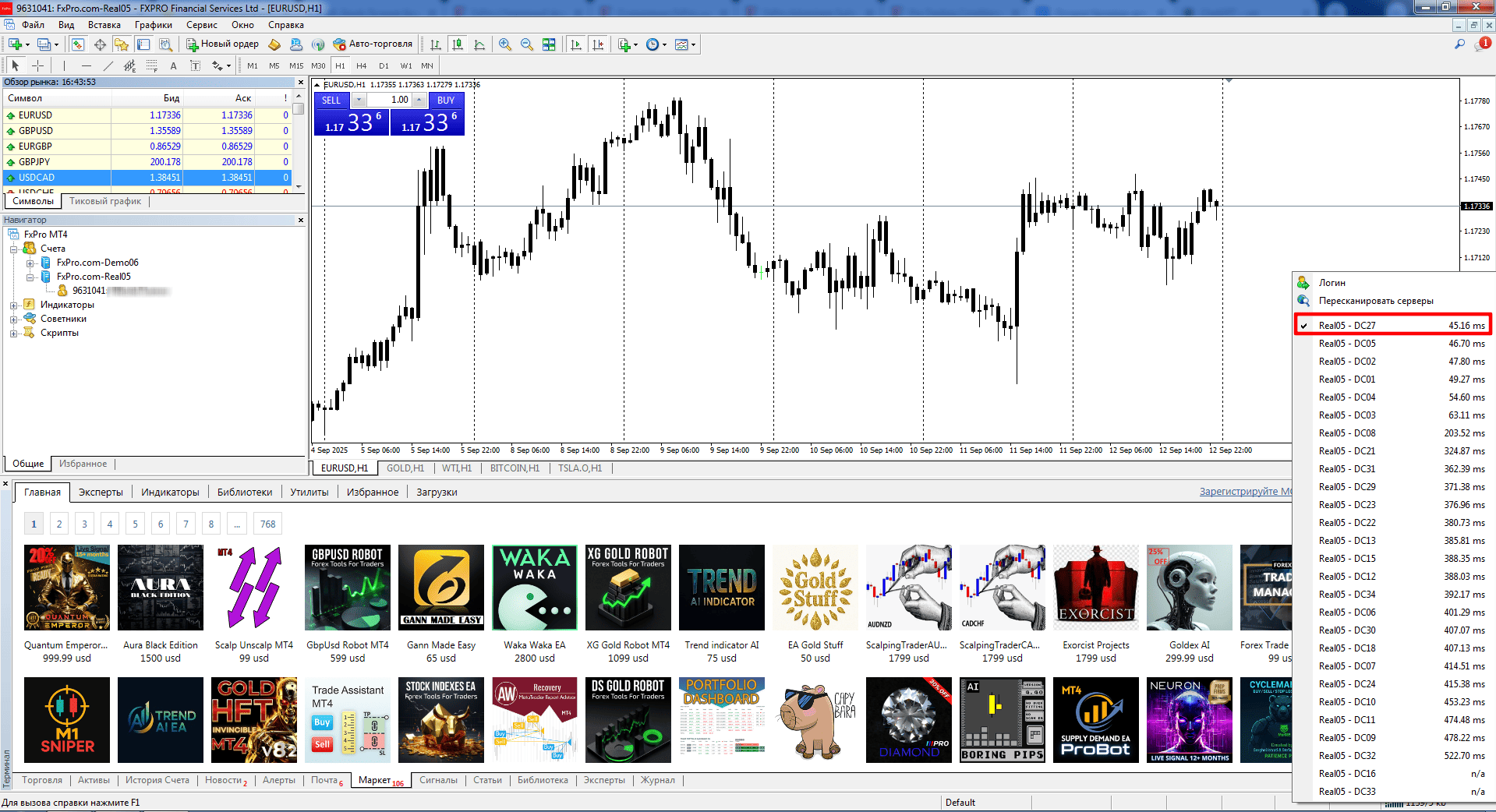Click the zoom in magnifier icon

click(505, 44)
